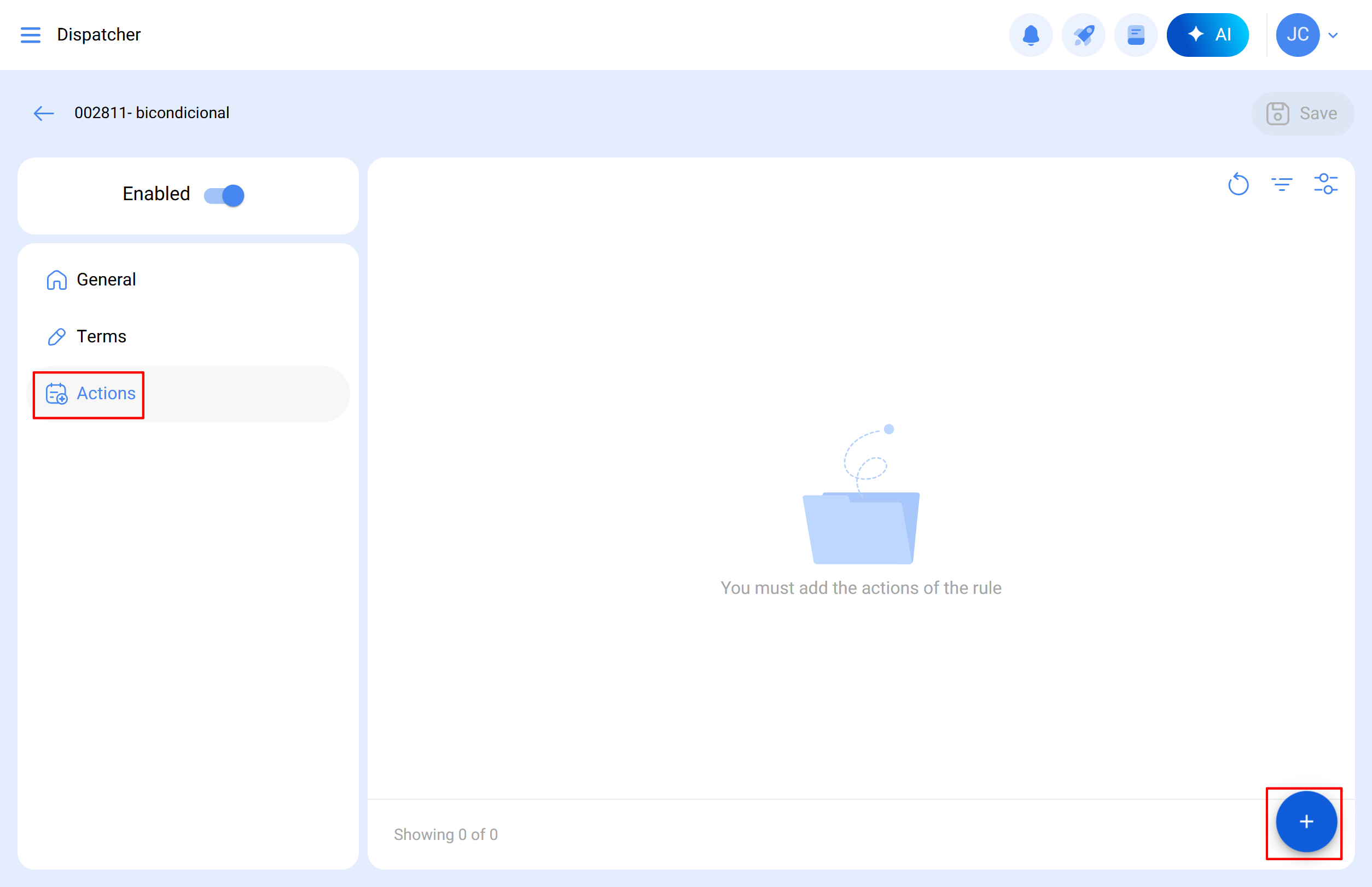
Task: Open the Terms section
Action: pos(101,336)
